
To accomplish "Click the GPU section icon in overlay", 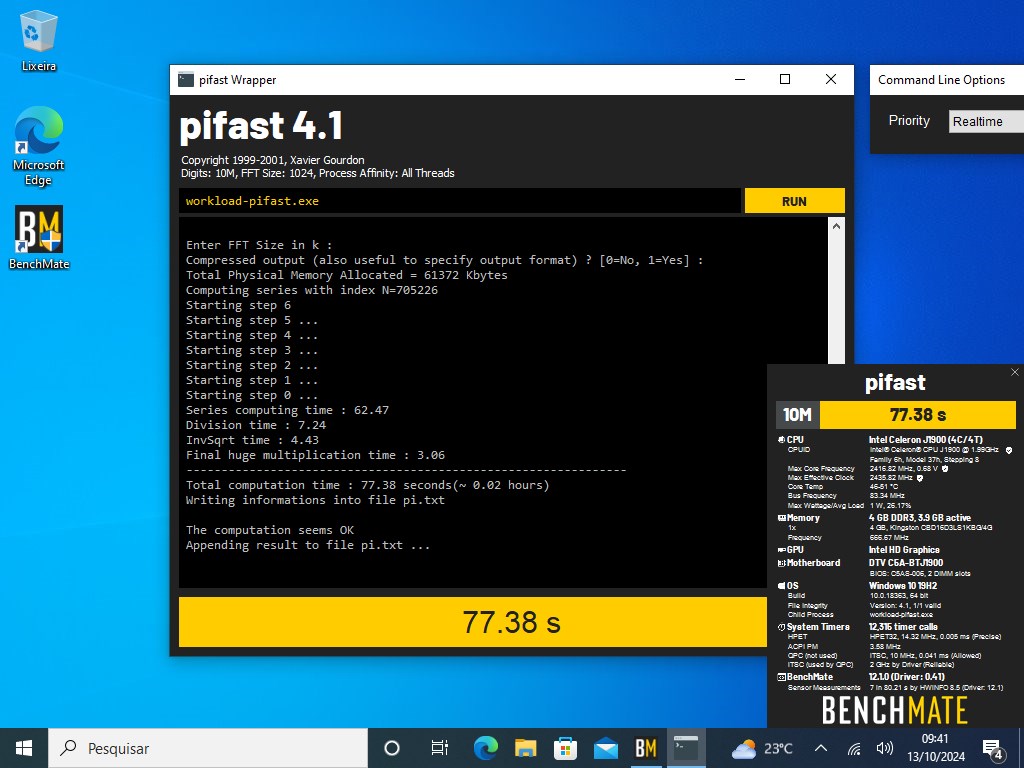I will 781,550.
